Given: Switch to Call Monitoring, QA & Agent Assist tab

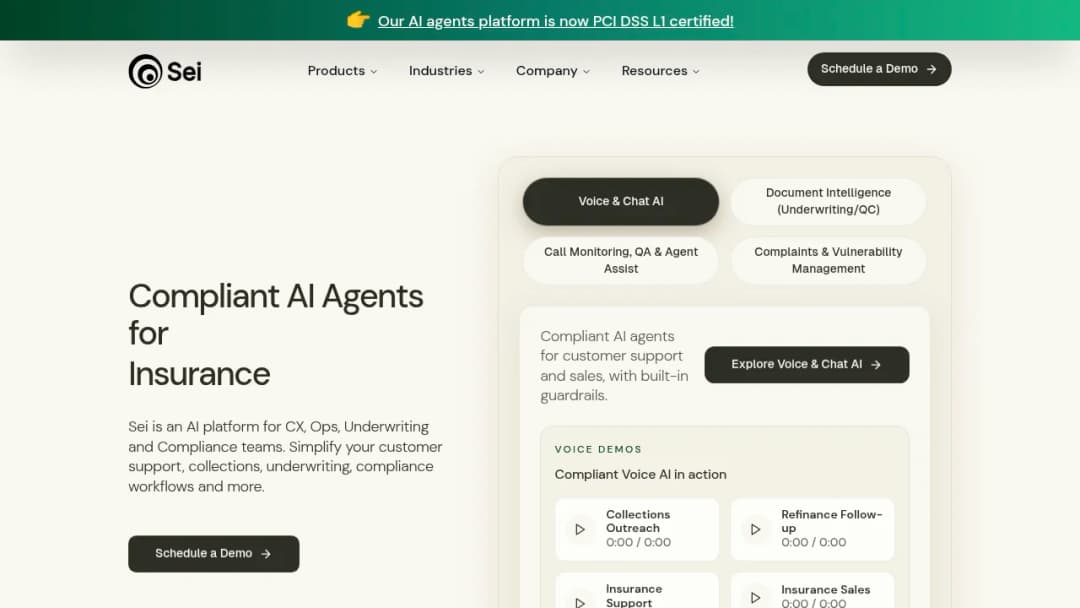Looking at the screenshot, I should (621, 260).
